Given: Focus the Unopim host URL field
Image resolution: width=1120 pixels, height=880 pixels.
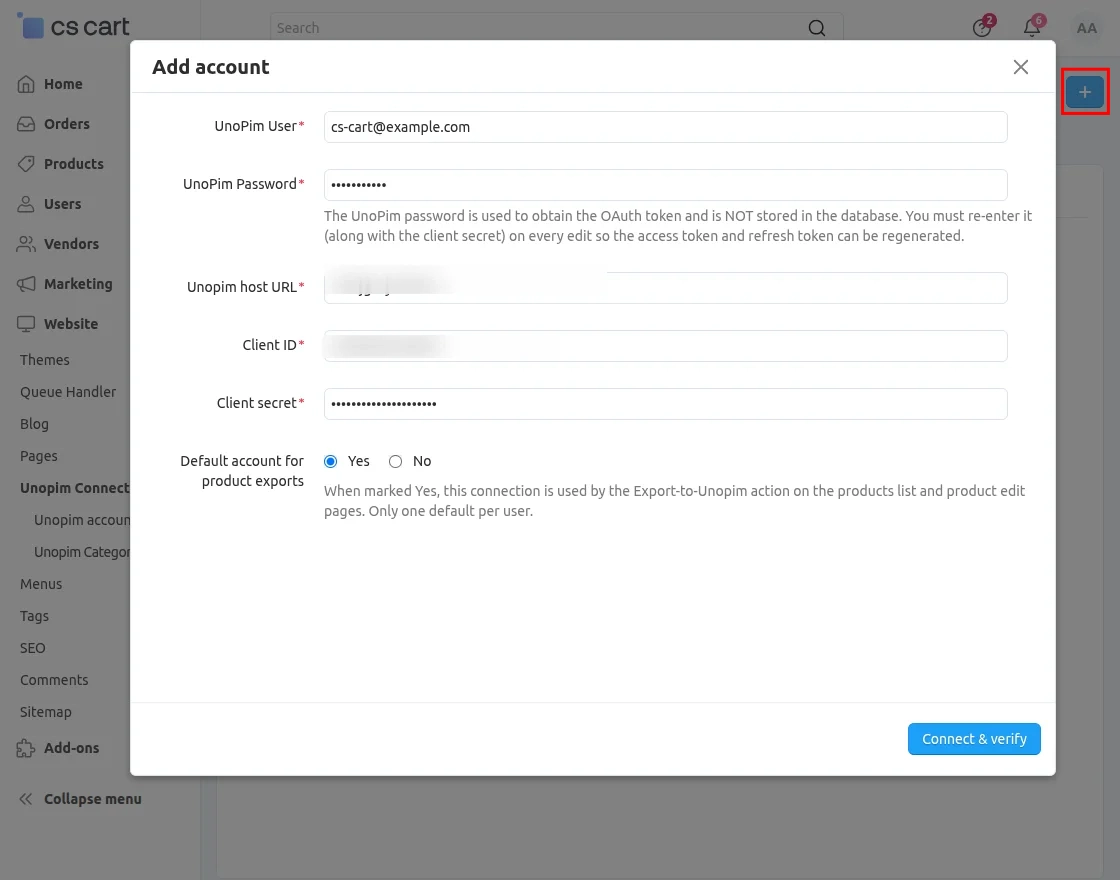Looking at the screenshot, I should pos(666,288).
